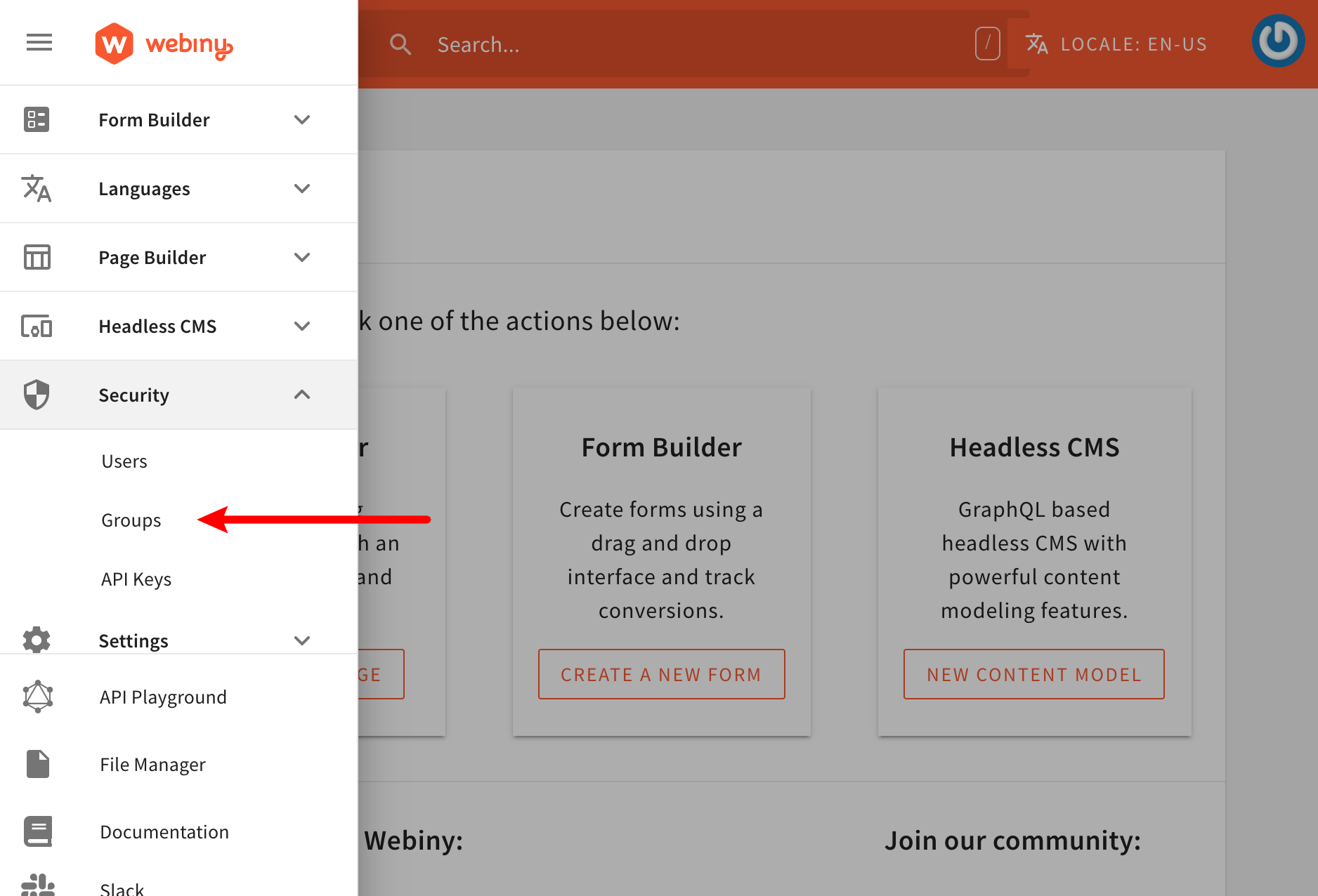Select the Form Builder grid icon

(x=37, y=119)
